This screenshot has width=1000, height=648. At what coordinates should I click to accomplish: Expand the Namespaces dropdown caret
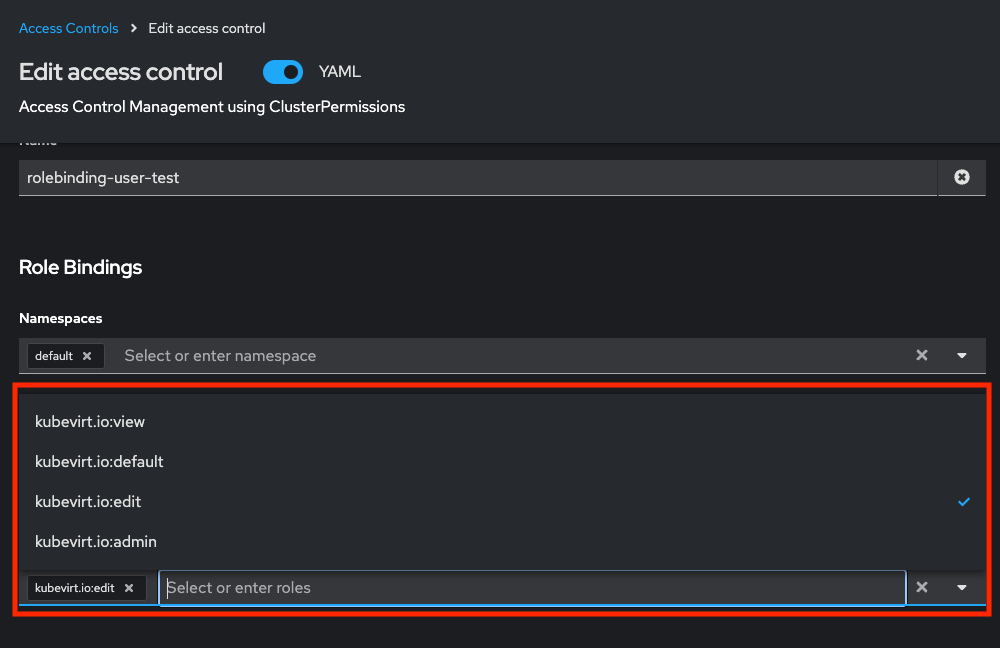coord(962,356)
